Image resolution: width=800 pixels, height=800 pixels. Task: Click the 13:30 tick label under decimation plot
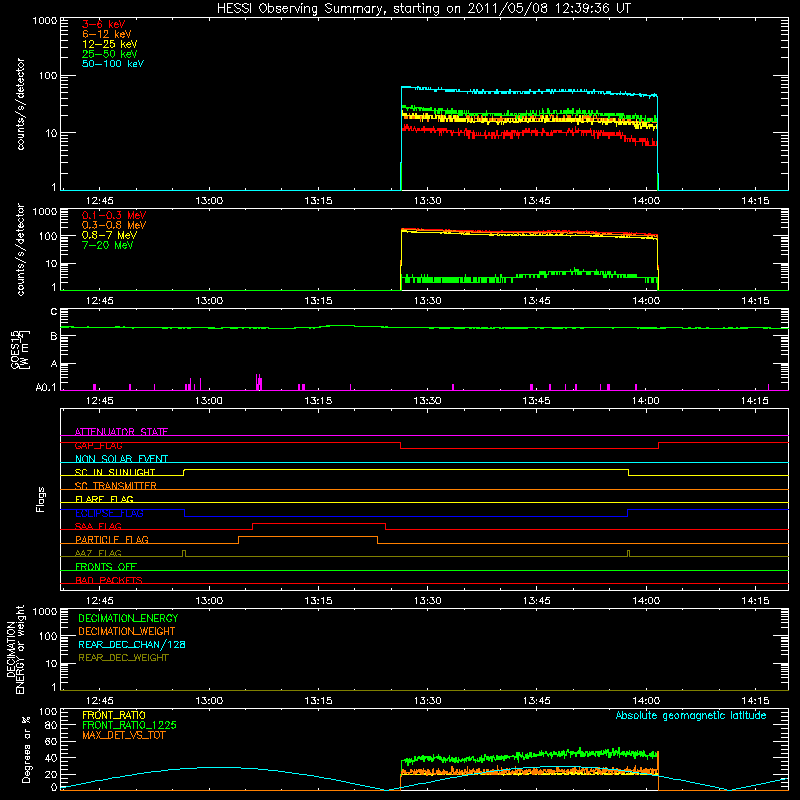427,701
